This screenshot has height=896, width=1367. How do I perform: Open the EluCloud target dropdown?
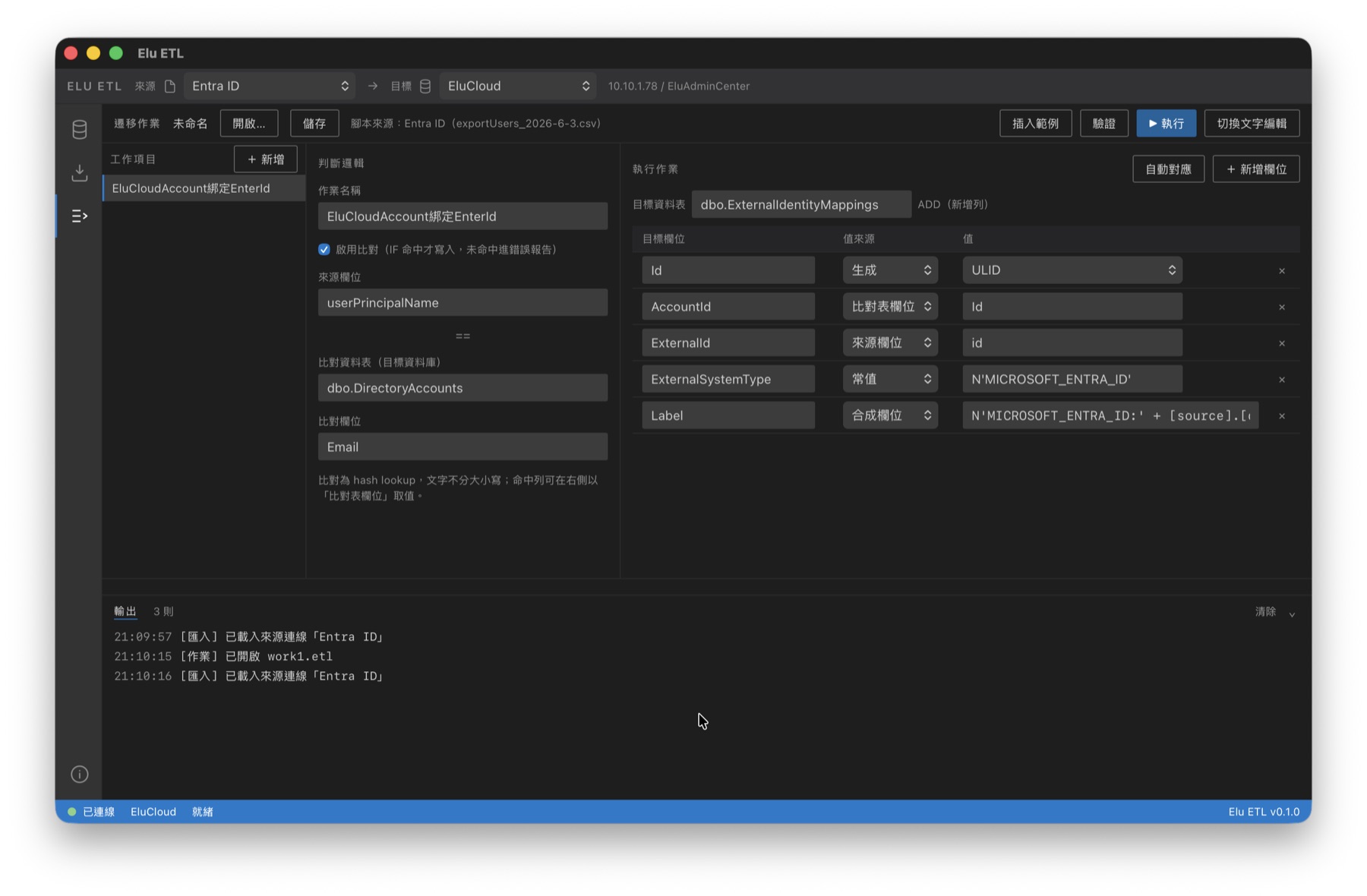pyautogui.click(x=518, y=86)
